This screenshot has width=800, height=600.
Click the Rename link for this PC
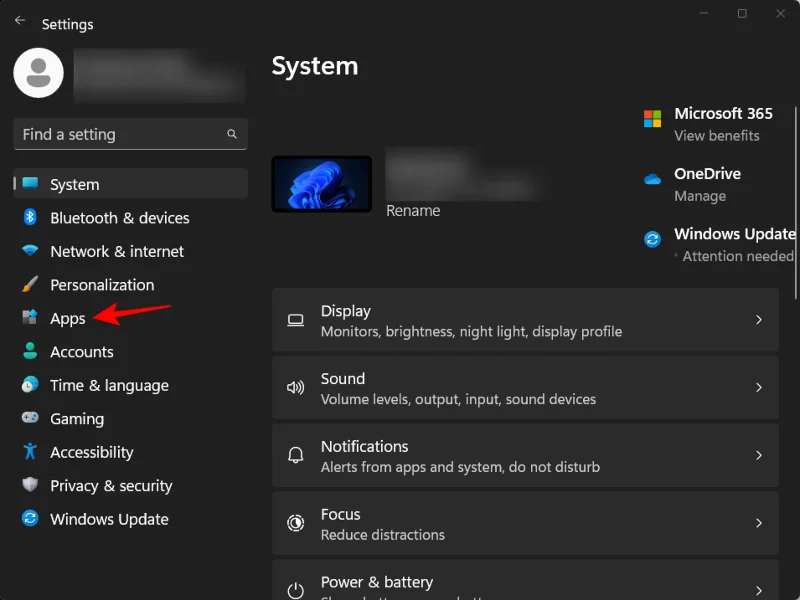tap(413, 210)
